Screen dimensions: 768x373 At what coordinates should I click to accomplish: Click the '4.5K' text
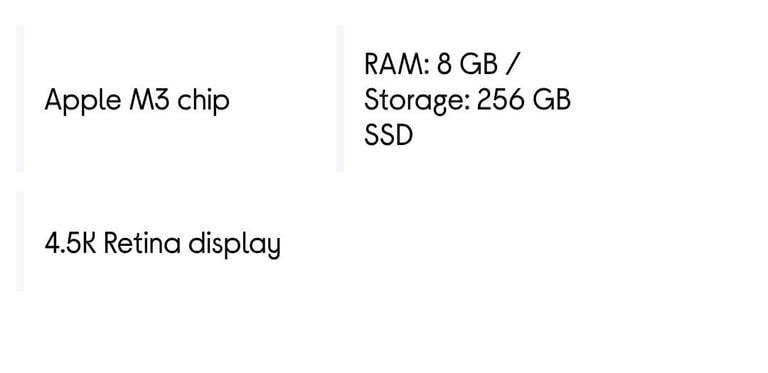(x=70, y=243)
